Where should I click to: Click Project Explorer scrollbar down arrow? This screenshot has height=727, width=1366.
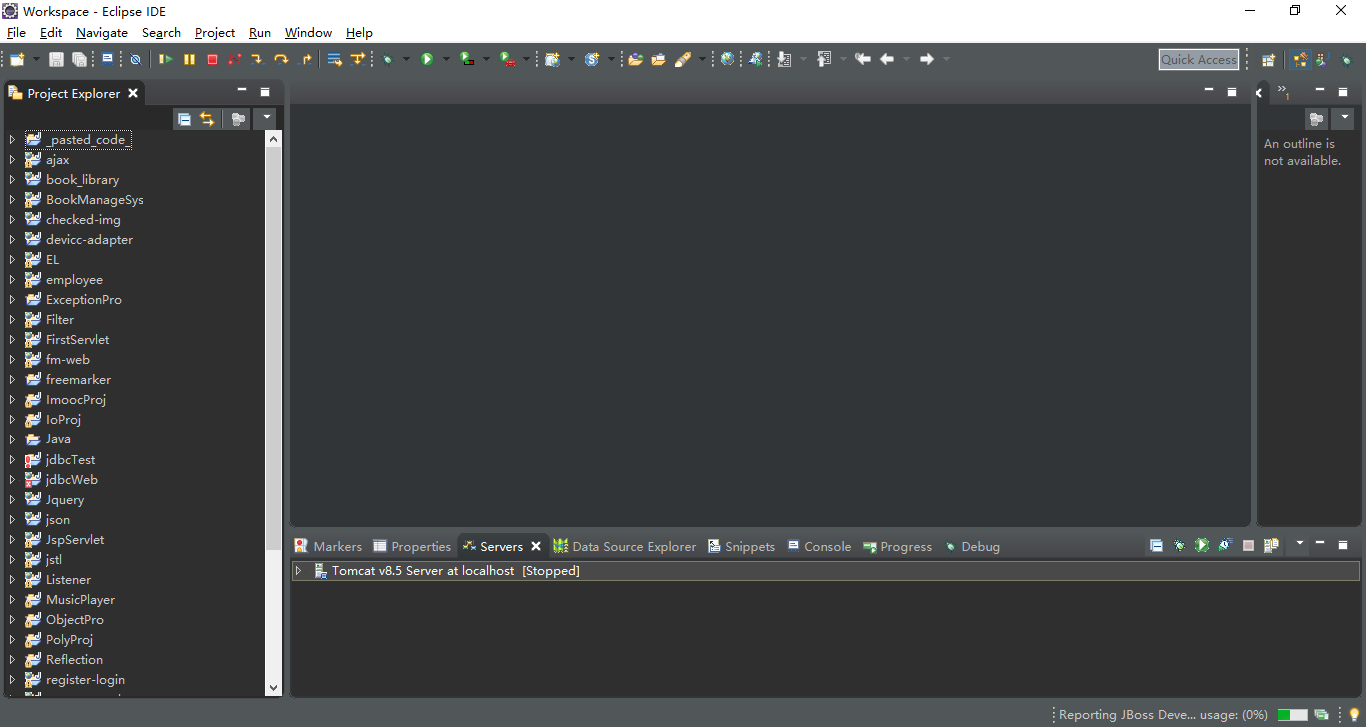tap(274, 688)
